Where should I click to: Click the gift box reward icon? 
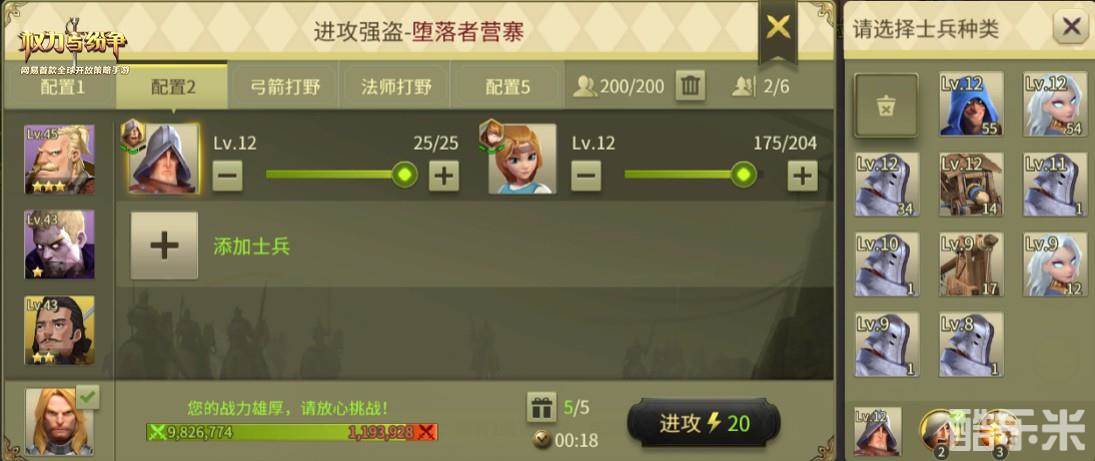tap(541, 407)
